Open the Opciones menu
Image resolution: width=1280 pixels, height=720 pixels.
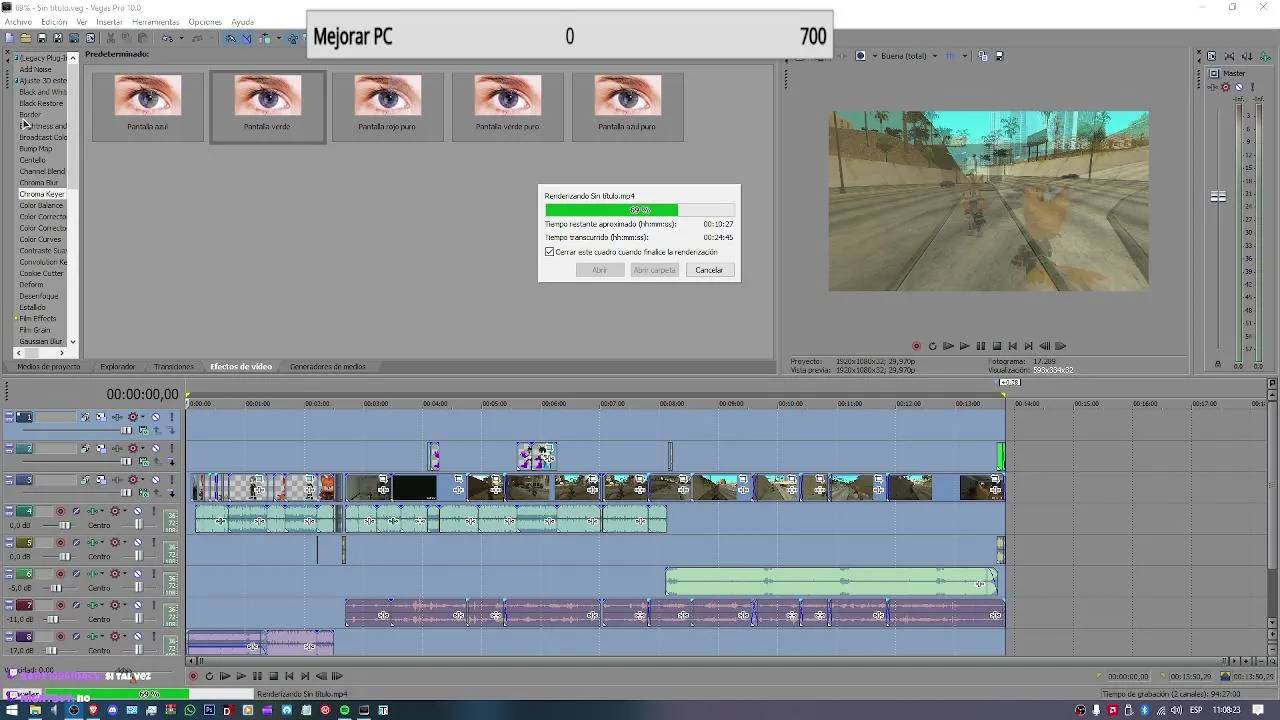tap(205, 21)
